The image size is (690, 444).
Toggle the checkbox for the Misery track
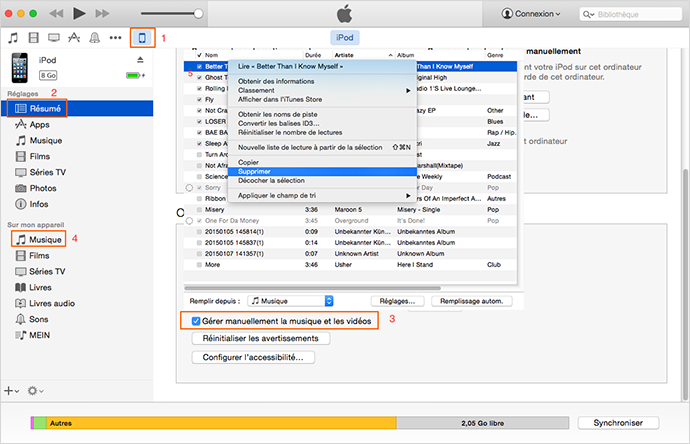[x=199, y=210]
